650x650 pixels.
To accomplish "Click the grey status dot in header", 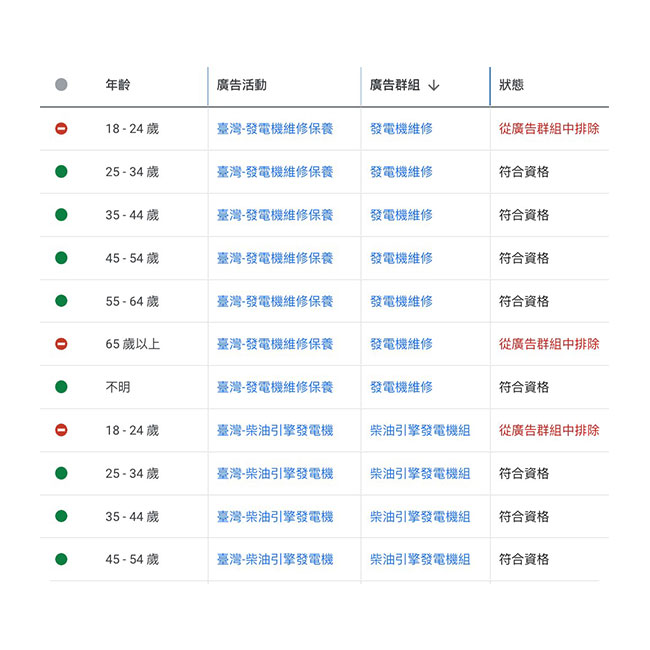I will pyautogui.click(x=61, y=85).
